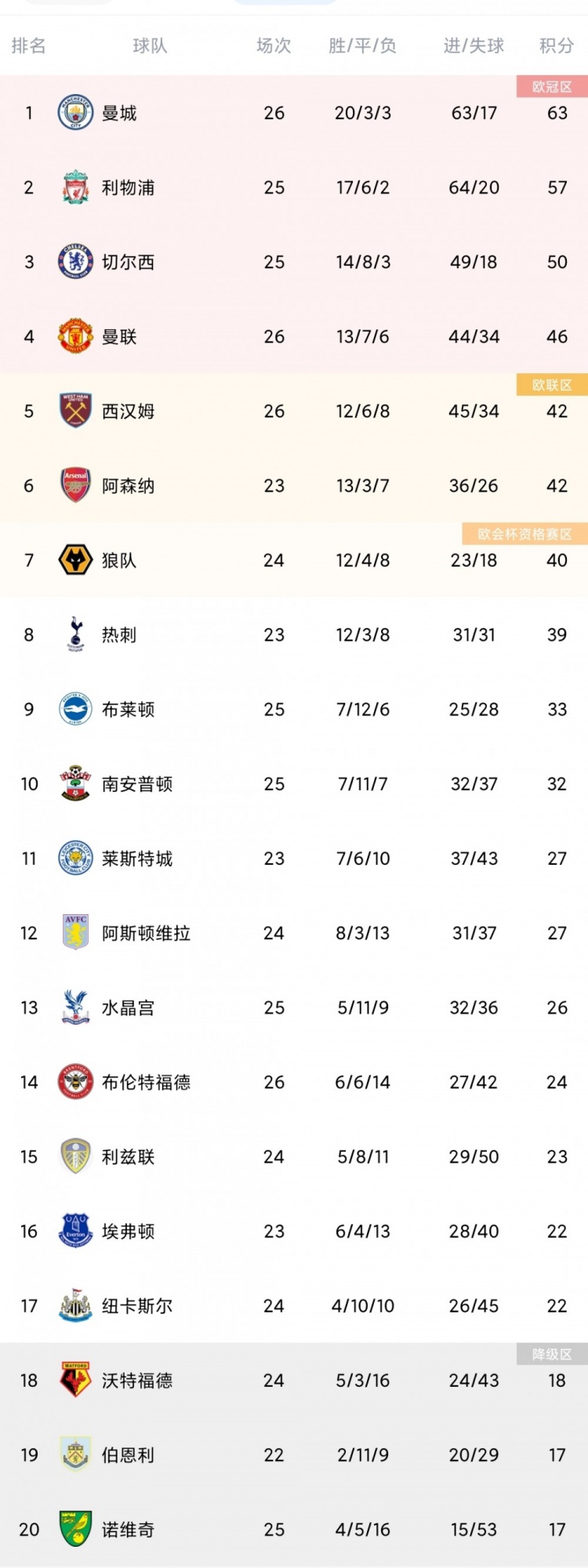The image size is (588, 1568).
Task: Select the 降级区 zone label
Action: 552,1354
